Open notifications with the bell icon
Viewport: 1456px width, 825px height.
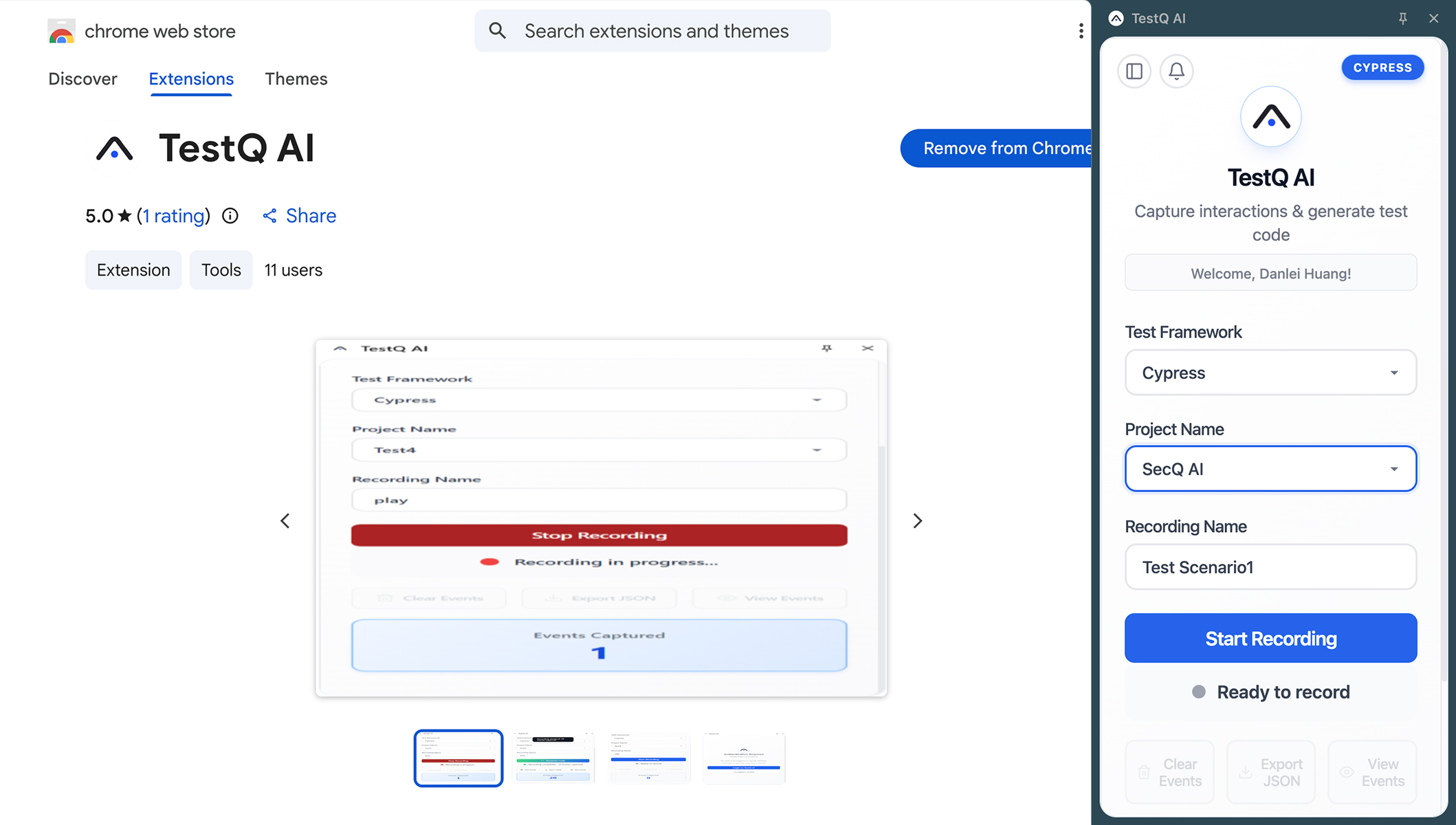[1176, 71]
